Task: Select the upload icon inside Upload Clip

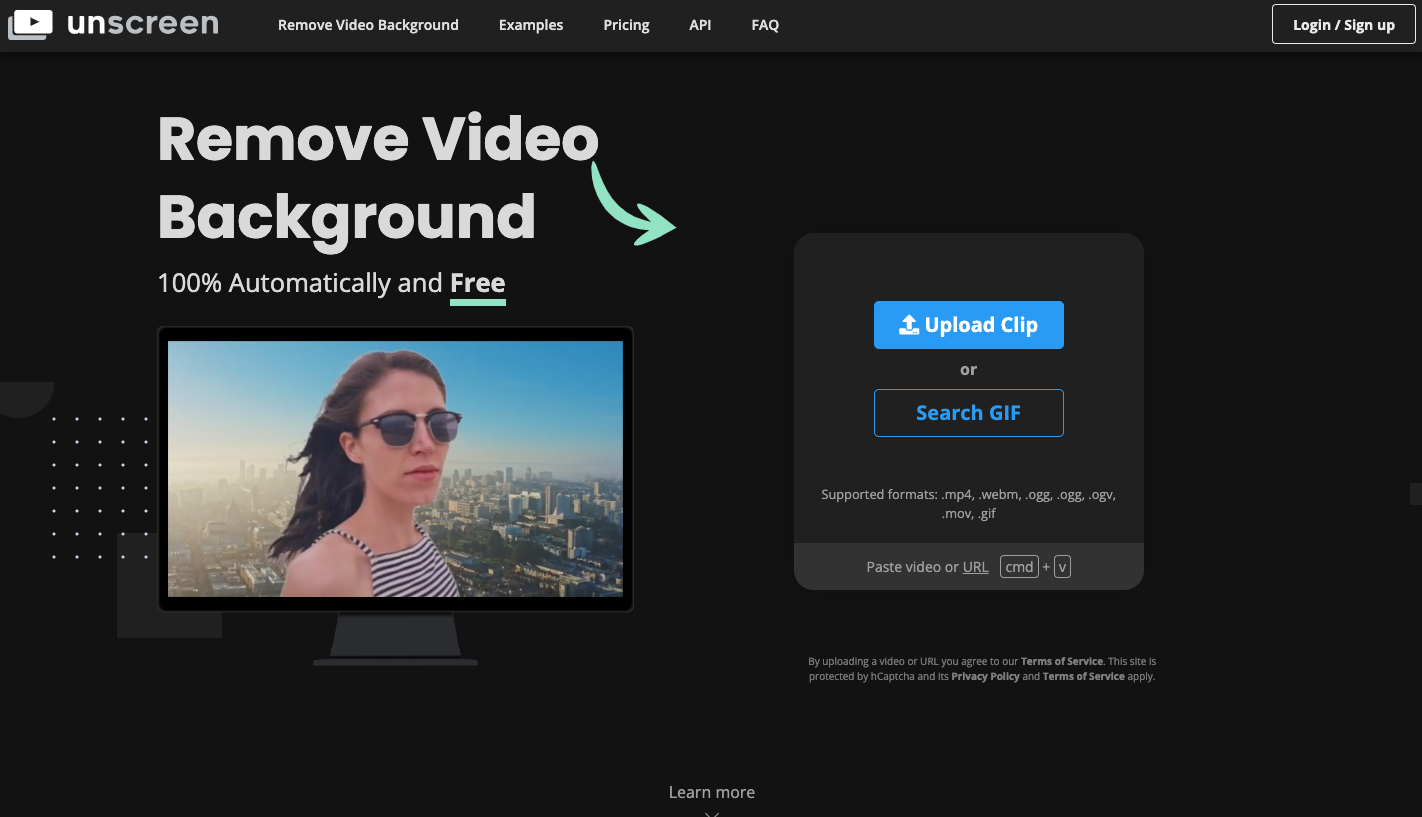Action: point(910,324)
